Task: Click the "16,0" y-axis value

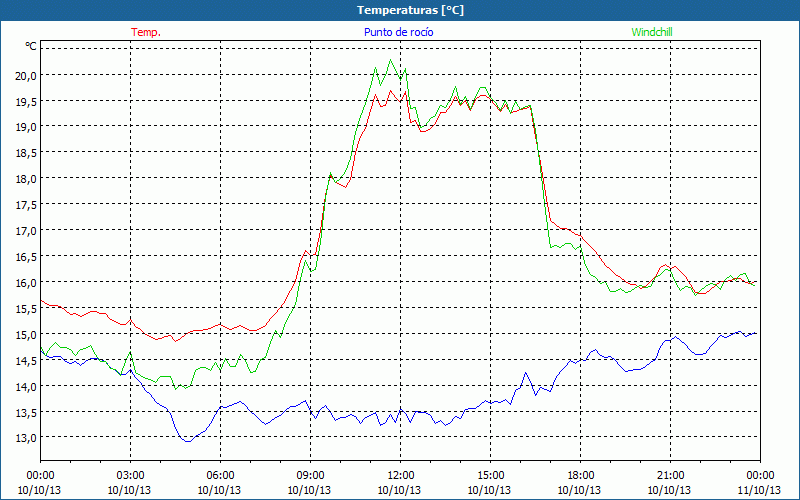Action: point(27,283)
